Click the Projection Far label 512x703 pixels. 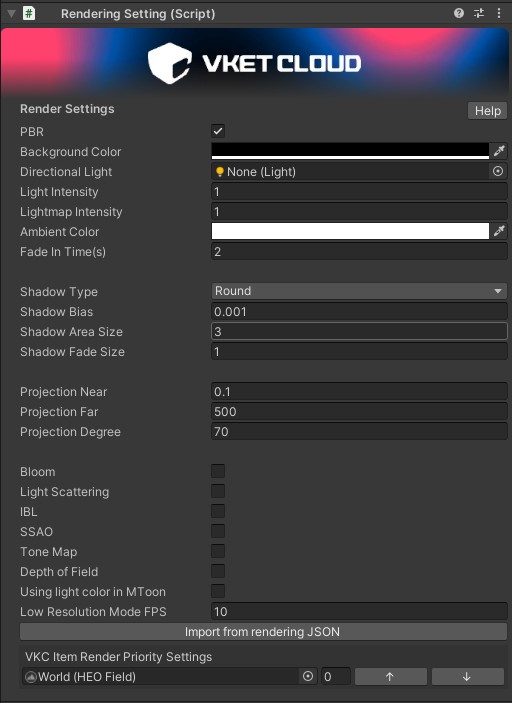(59, 412)
